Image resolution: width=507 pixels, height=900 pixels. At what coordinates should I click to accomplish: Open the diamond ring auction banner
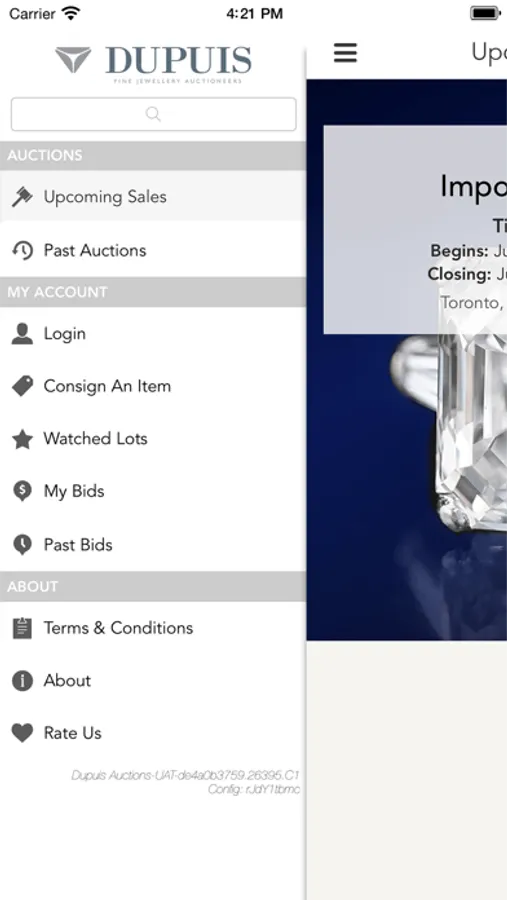tap(407, 360)
